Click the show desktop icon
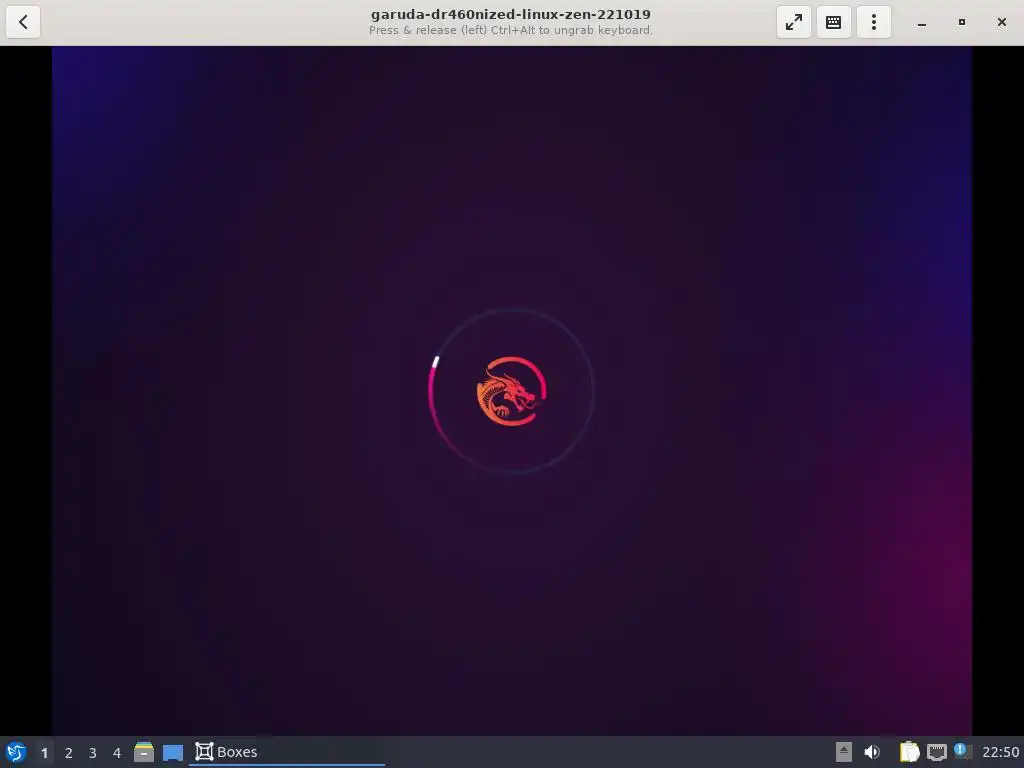 173,753
